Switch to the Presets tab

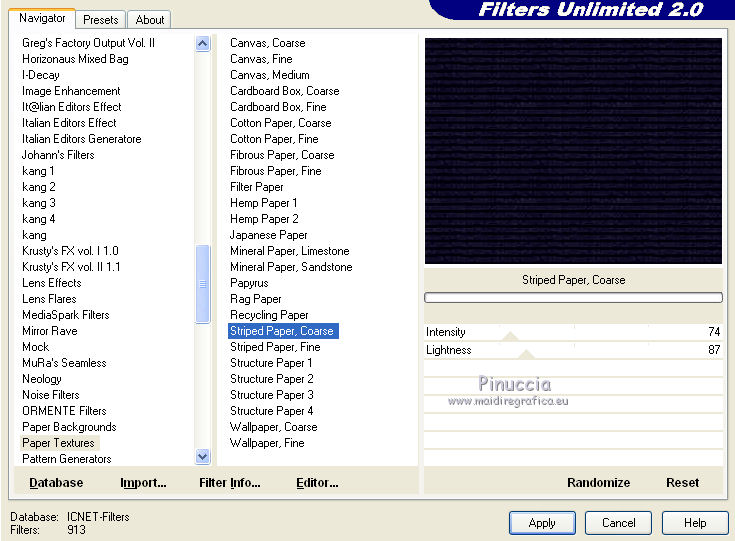point(100,20)
